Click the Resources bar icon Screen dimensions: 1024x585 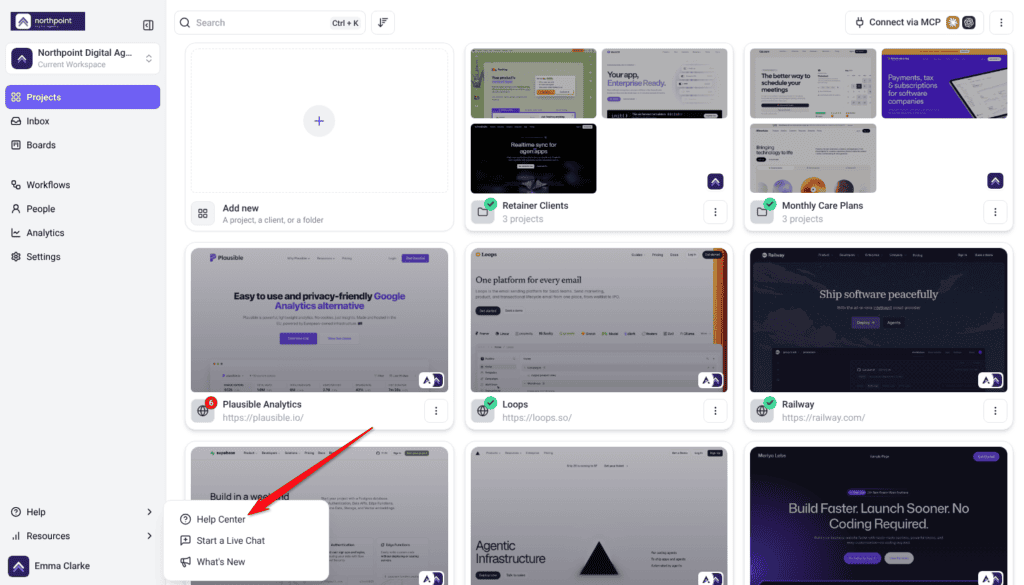pyautogui.click(x=16, y=536)
